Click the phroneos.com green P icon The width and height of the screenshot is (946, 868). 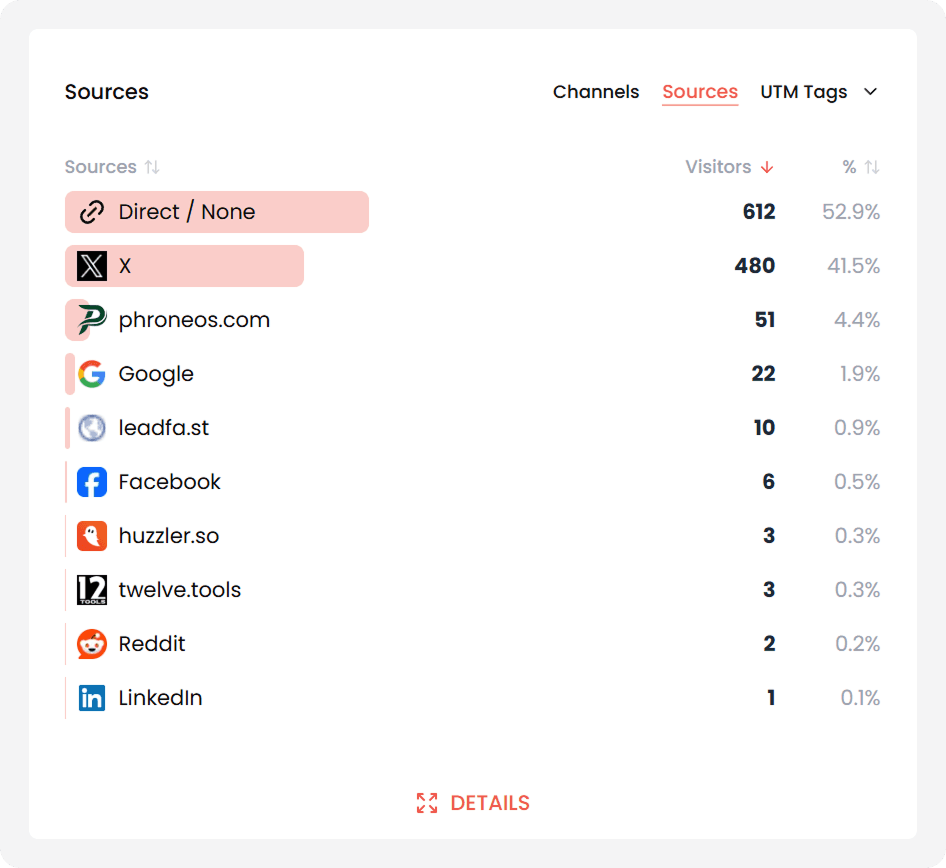point(92,320)
